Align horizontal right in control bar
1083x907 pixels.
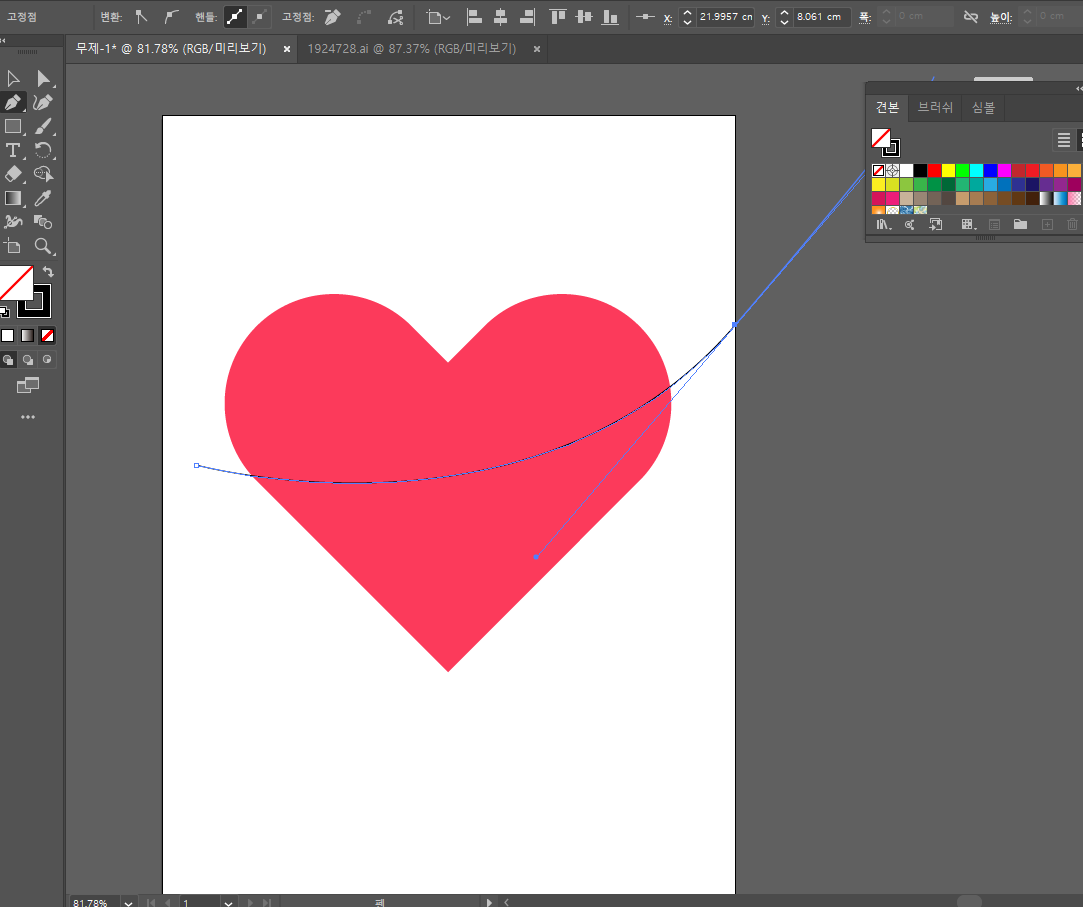point(527,17)
